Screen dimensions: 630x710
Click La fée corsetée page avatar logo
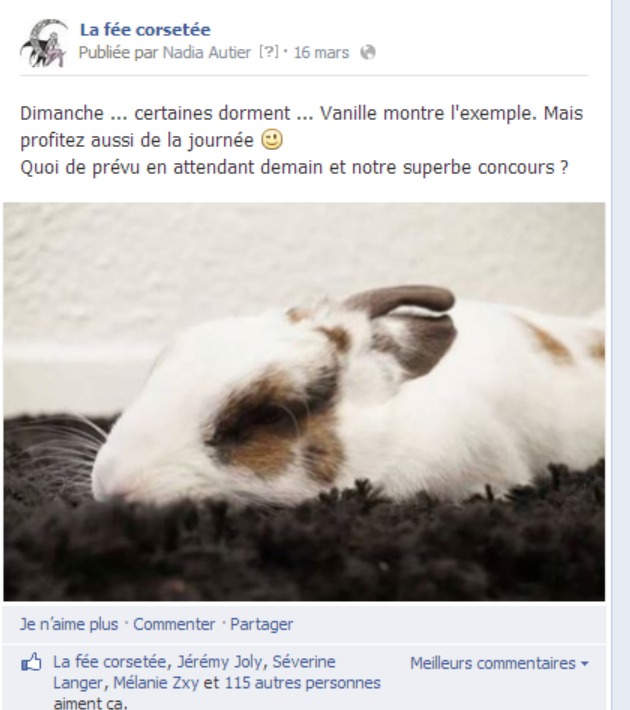[x=44, y=43]
